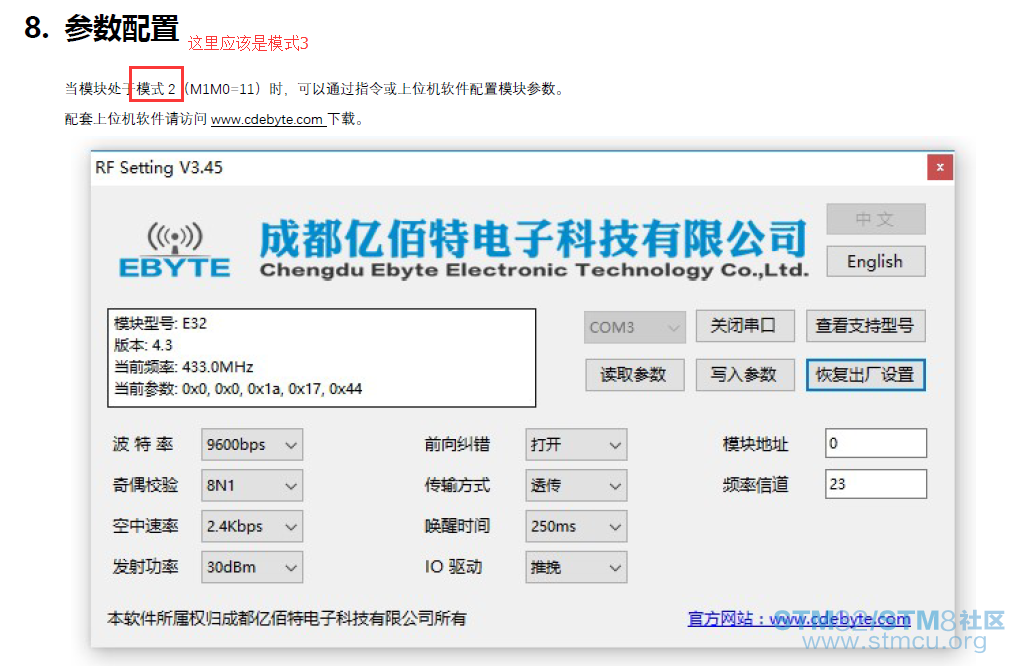Close the RF Setting V3.45 window
Viewport: 1011px width, 666px height.
[x=940, y=168]
